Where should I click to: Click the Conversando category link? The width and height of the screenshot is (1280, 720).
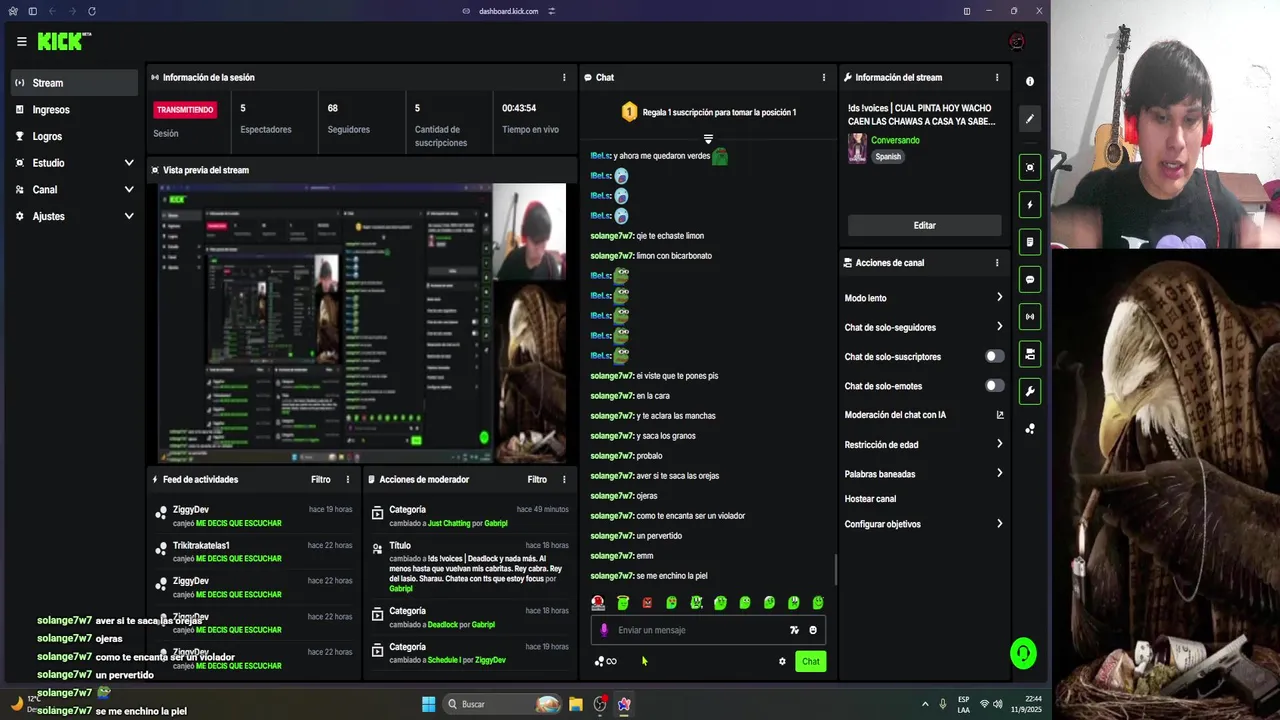895,140
